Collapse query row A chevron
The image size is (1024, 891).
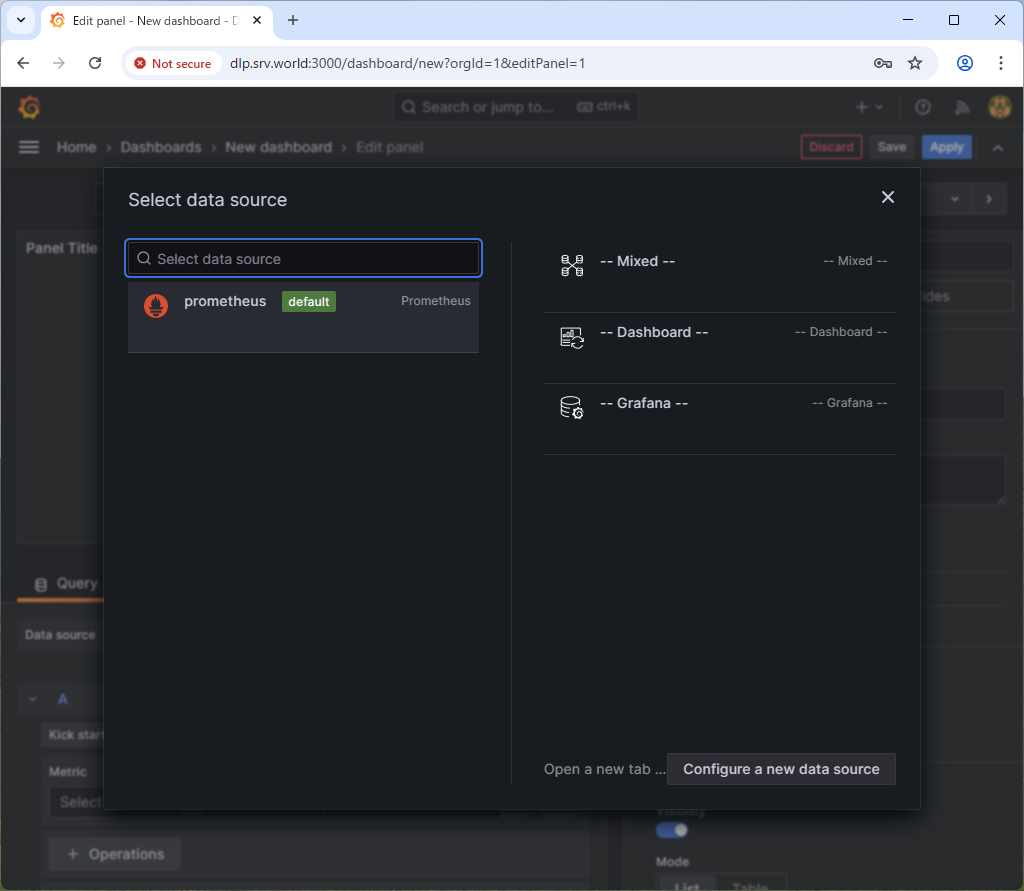[33, 699]
